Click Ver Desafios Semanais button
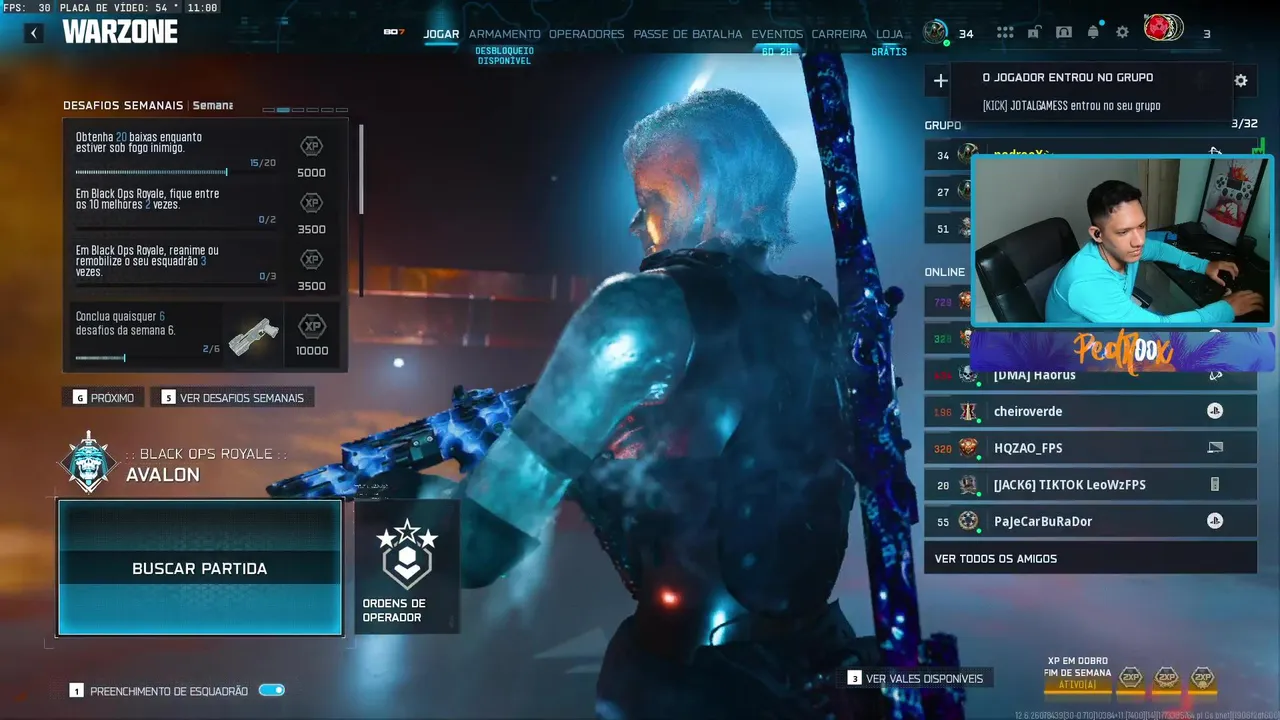The width and height of the screenshot is (1280, 720). click(x=232, y=398)
